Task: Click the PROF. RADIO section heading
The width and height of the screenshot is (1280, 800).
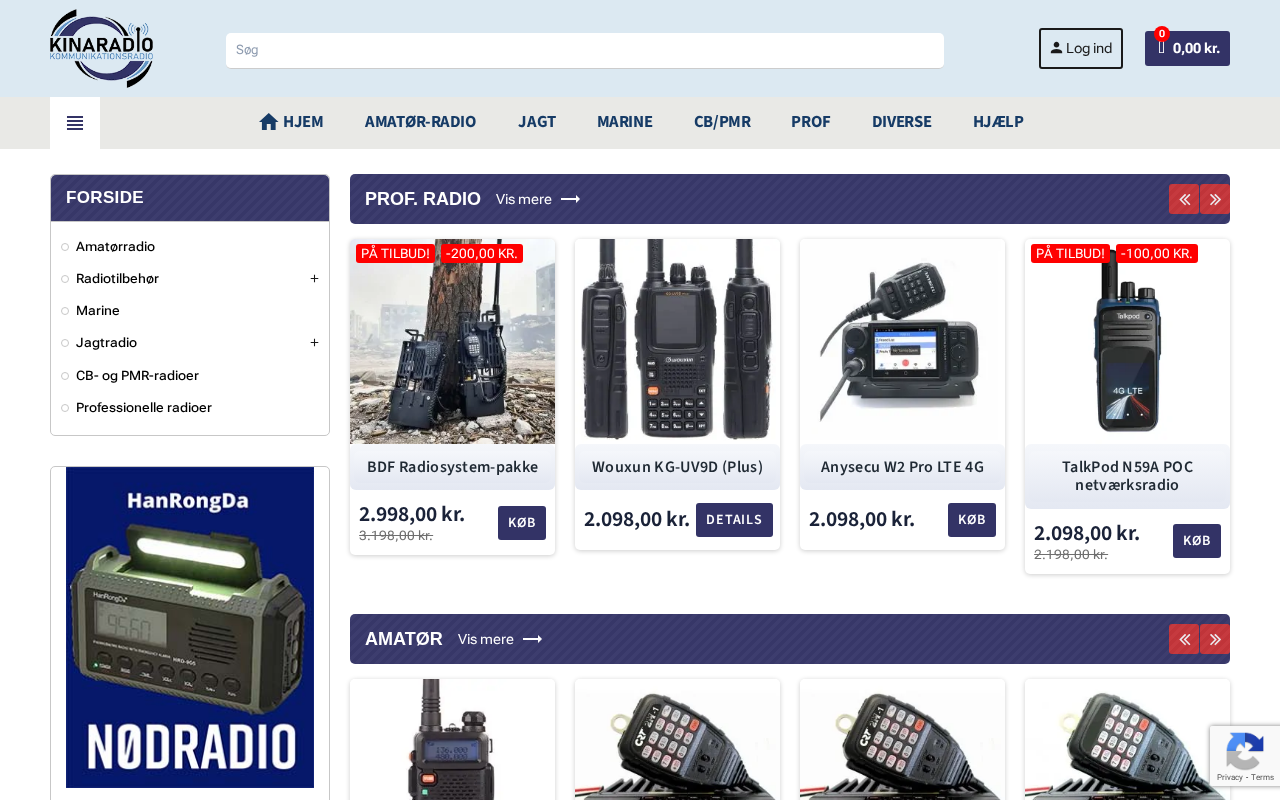Action: point(423,199)
